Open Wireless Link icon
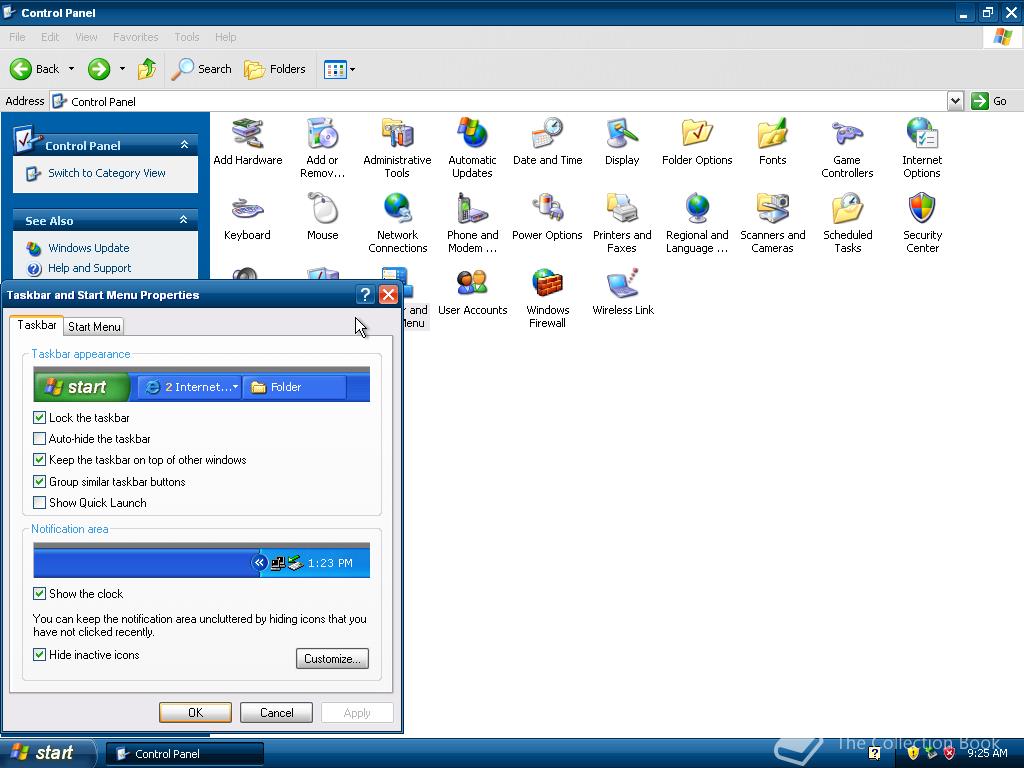Screen dimensions: 1024x768 click(622, 292)
